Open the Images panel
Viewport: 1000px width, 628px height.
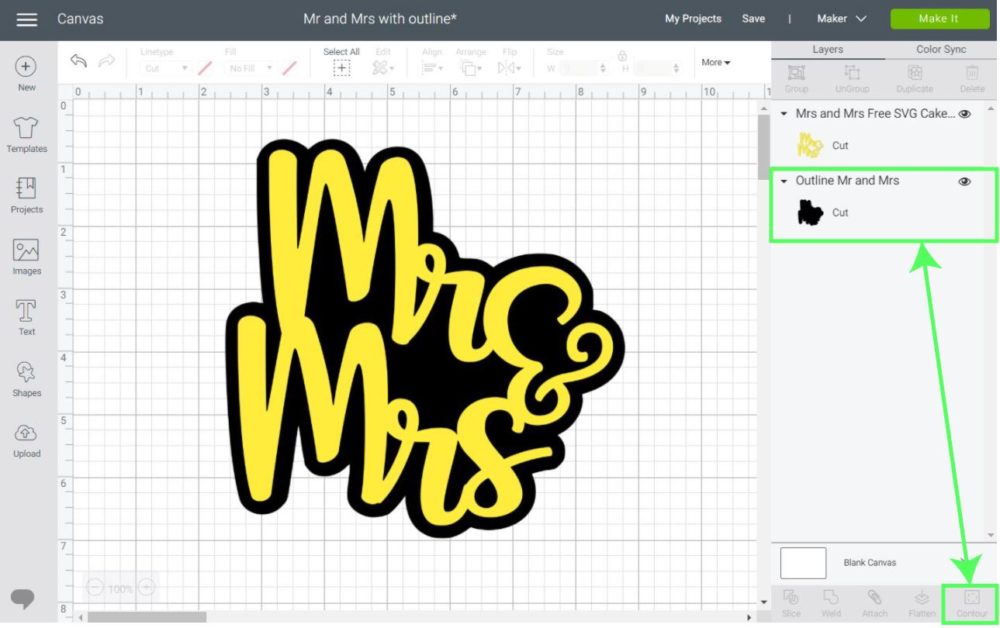pyautogui.click(x=26, y=250)
